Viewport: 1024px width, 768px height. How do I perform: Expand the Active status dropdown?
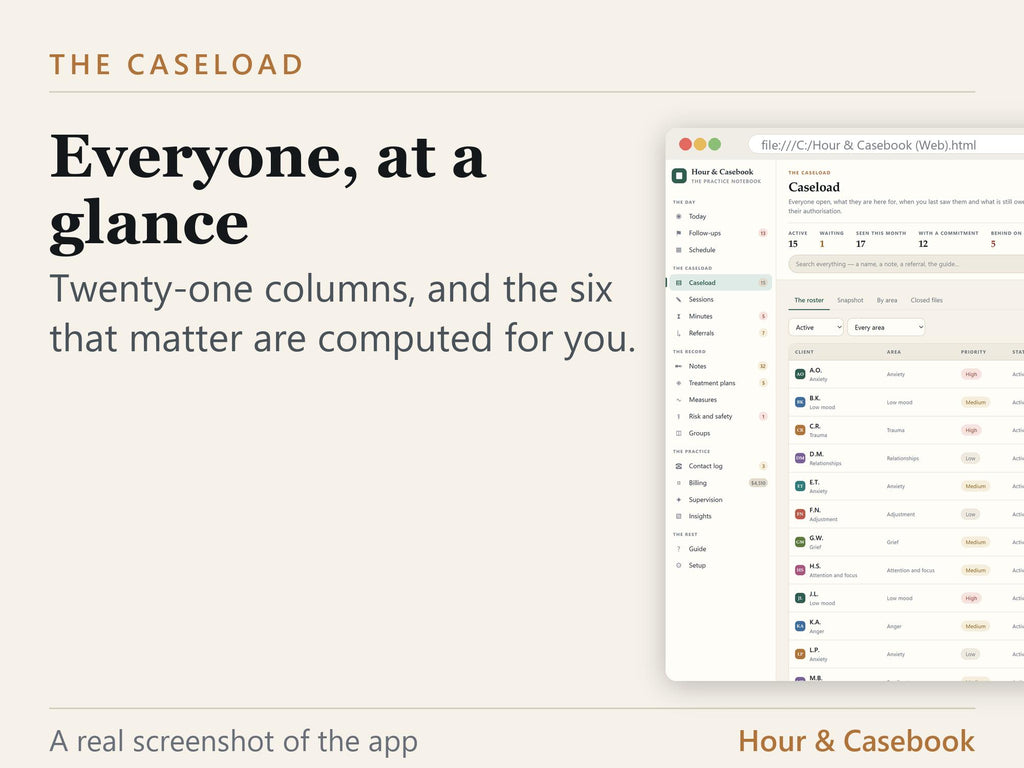(816, 327)
